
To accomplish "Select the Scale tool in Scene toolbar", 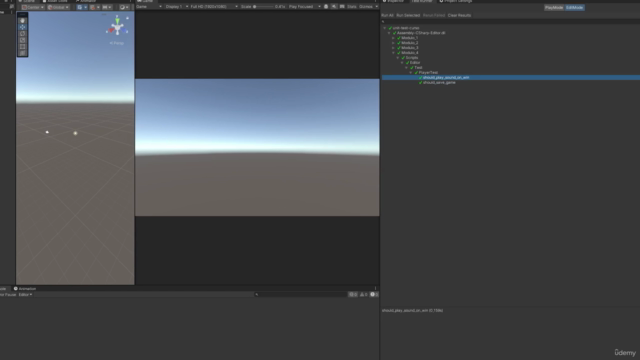I will coord(22,40).
